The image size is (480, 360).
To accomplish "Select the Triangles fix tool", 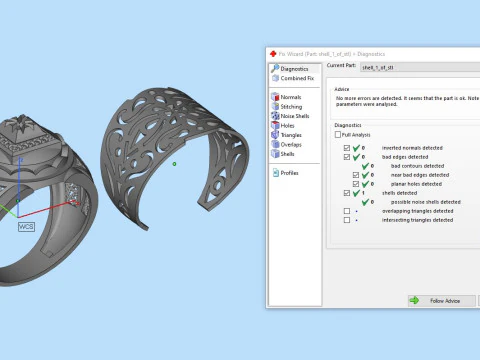I will click(x=287, y=135).
